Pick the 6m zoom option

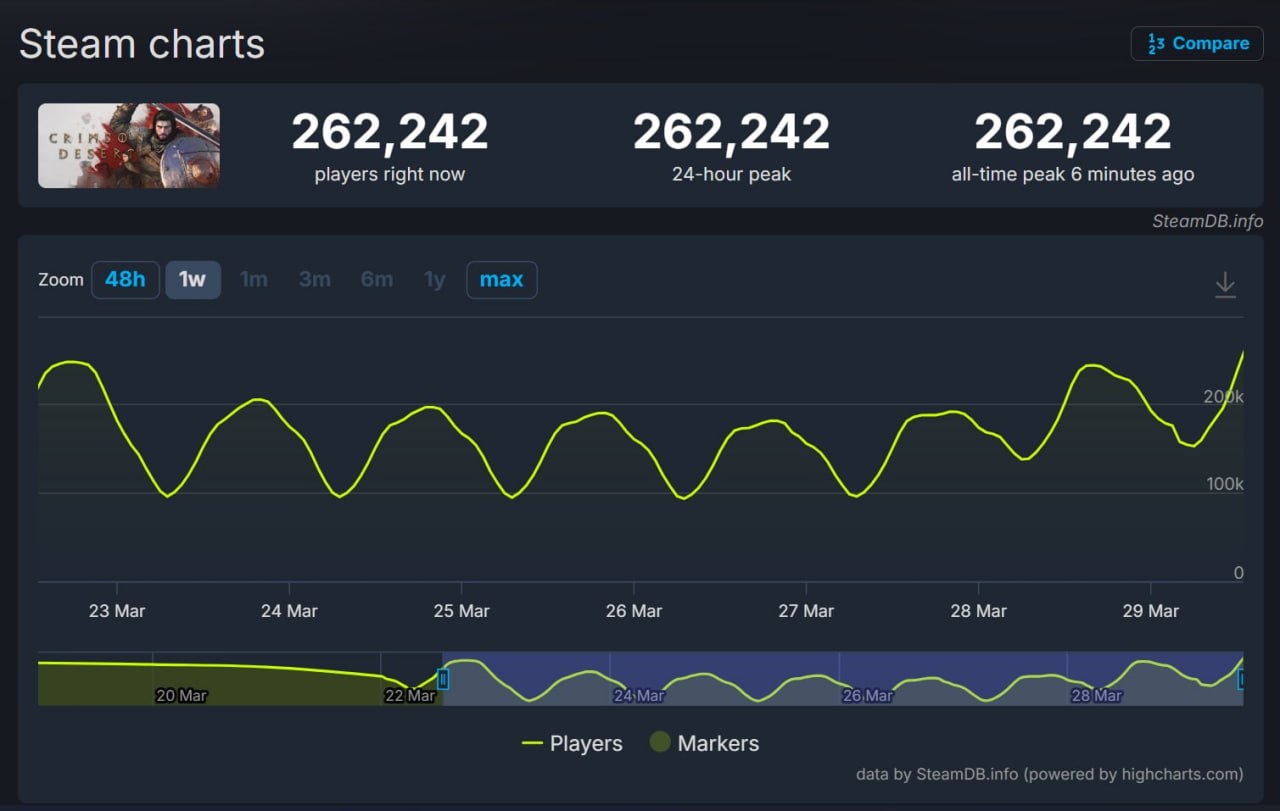click(376, 280)
